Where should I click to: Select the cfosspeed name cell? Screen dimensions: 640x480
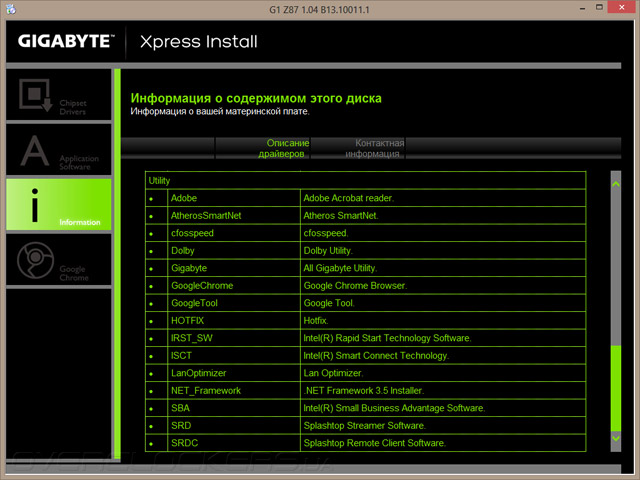point(234,233)
